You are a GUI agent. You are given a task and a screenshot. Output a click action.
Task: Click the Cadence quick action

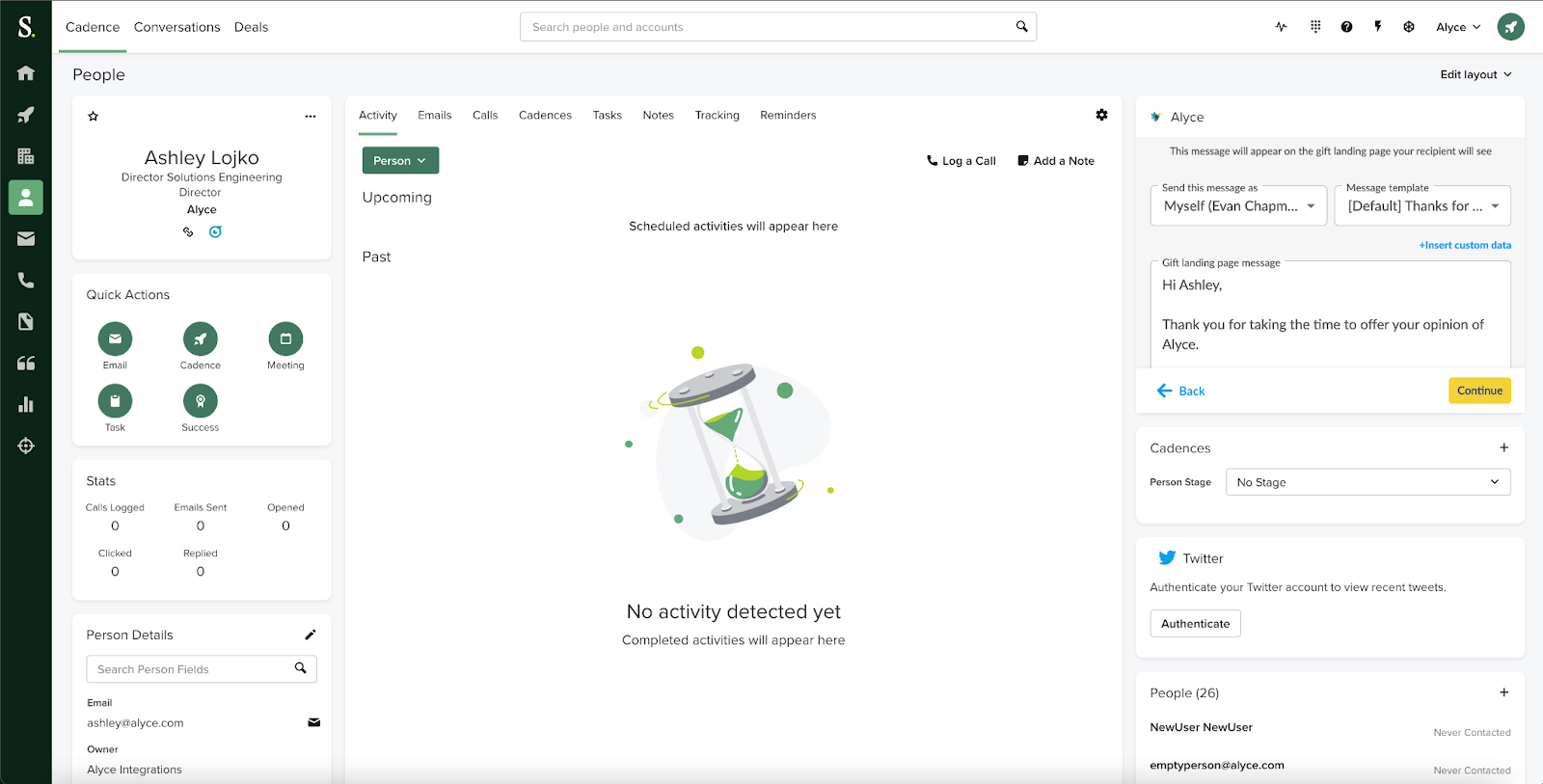[x=201, y=338]
